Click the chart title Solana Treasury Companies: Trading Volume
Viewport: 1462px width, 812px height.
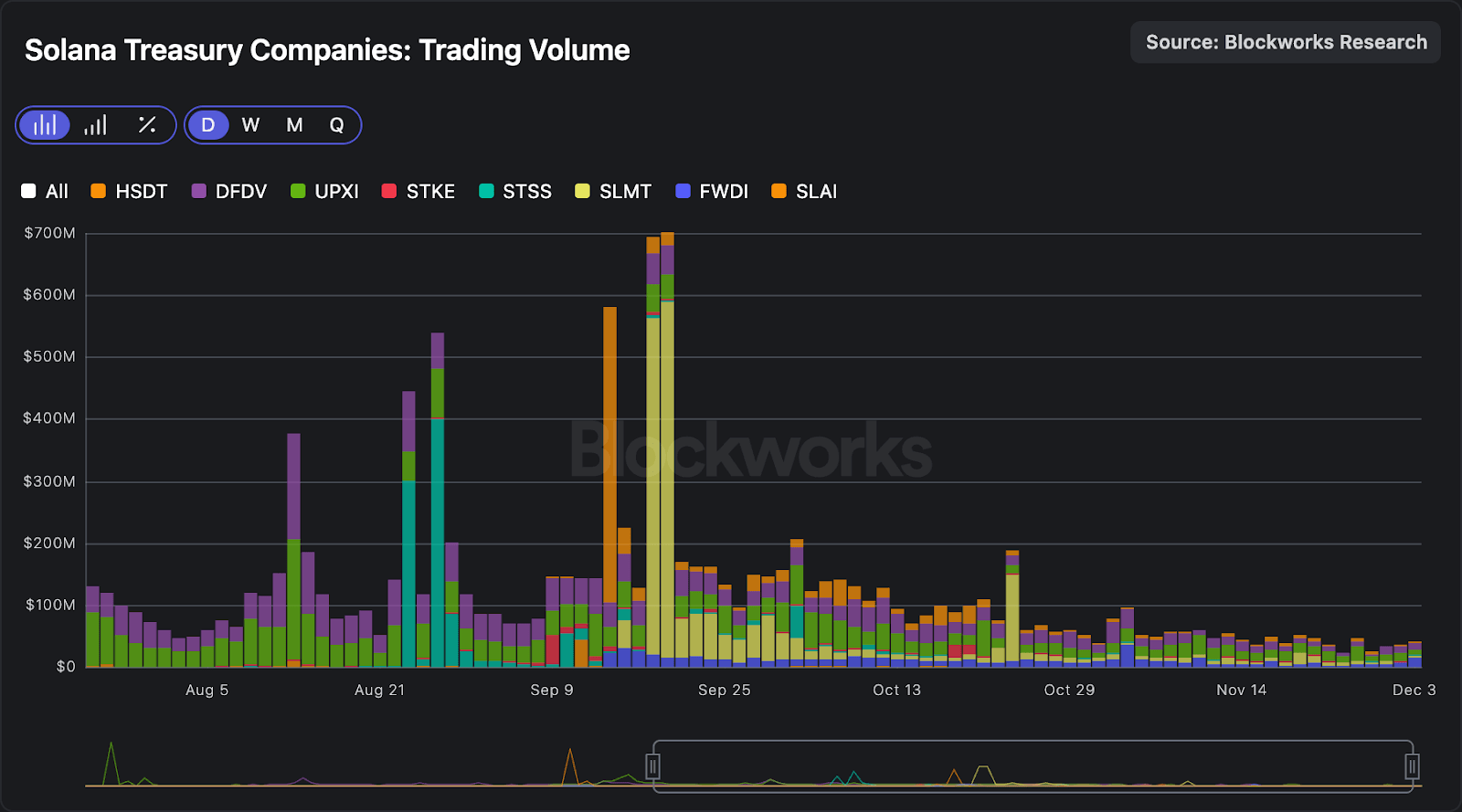click(x=327, y=50)
